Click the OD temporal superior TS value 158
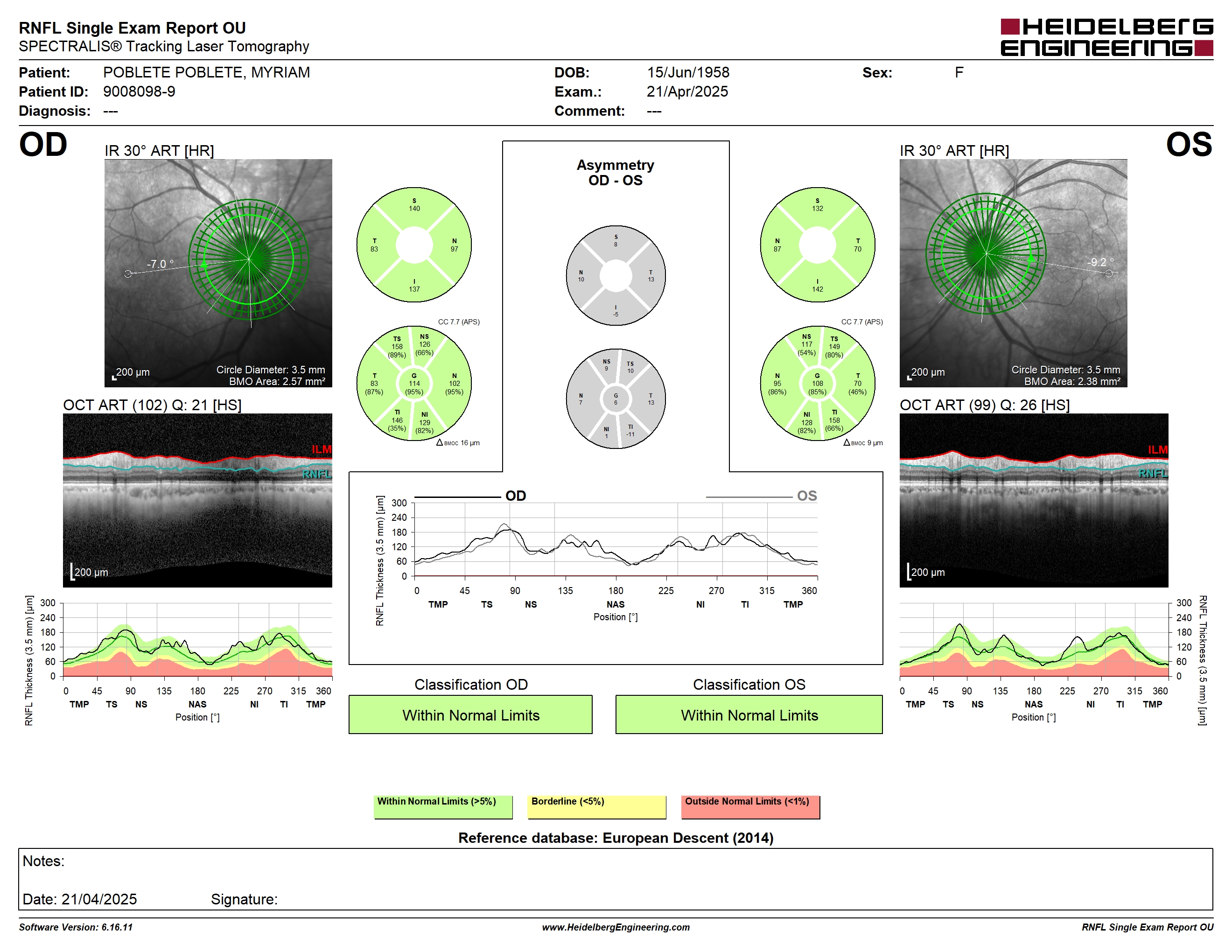This screenshot has height=952, width=1232. [x=397, y=347]
